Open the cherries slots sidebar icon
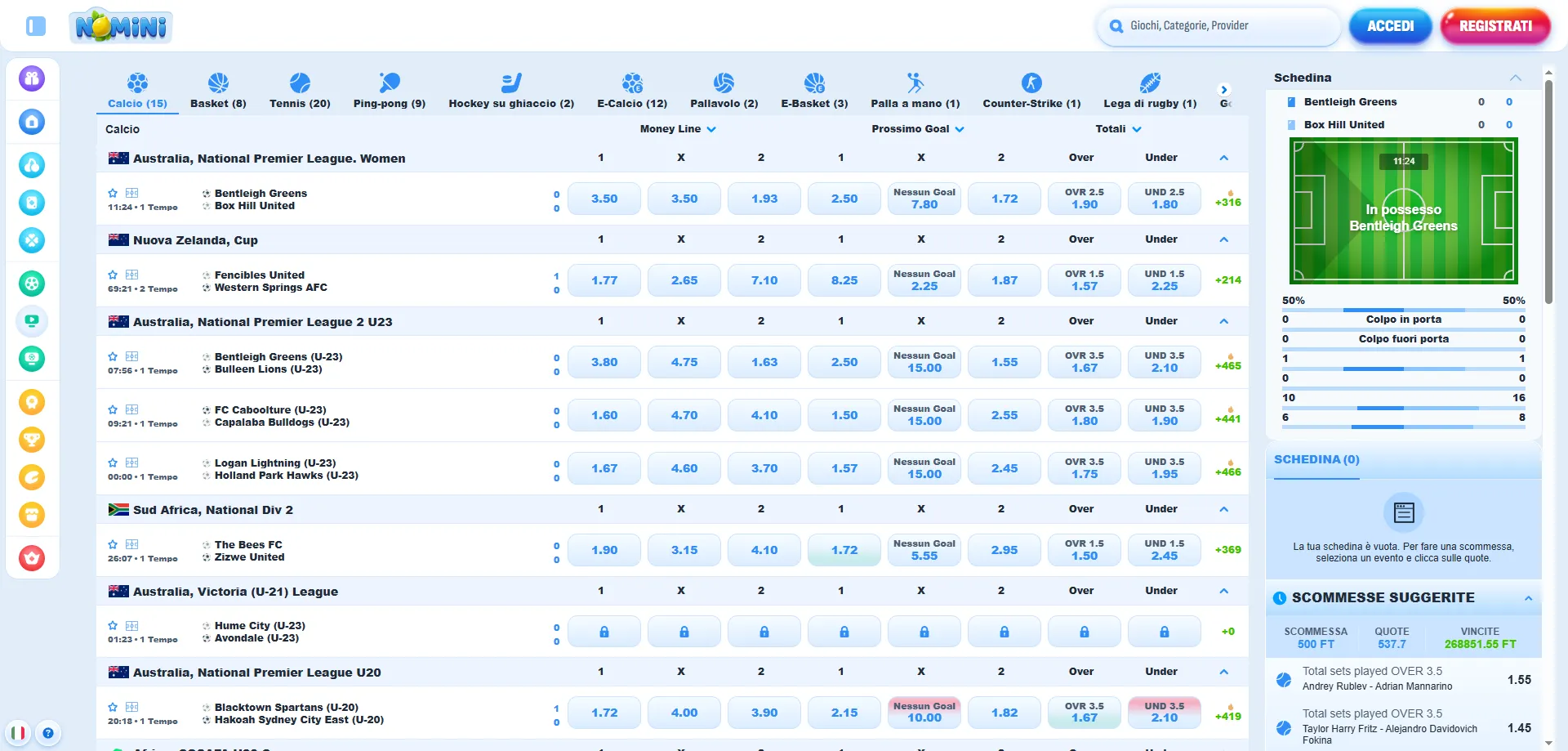 tap(32, 165)
